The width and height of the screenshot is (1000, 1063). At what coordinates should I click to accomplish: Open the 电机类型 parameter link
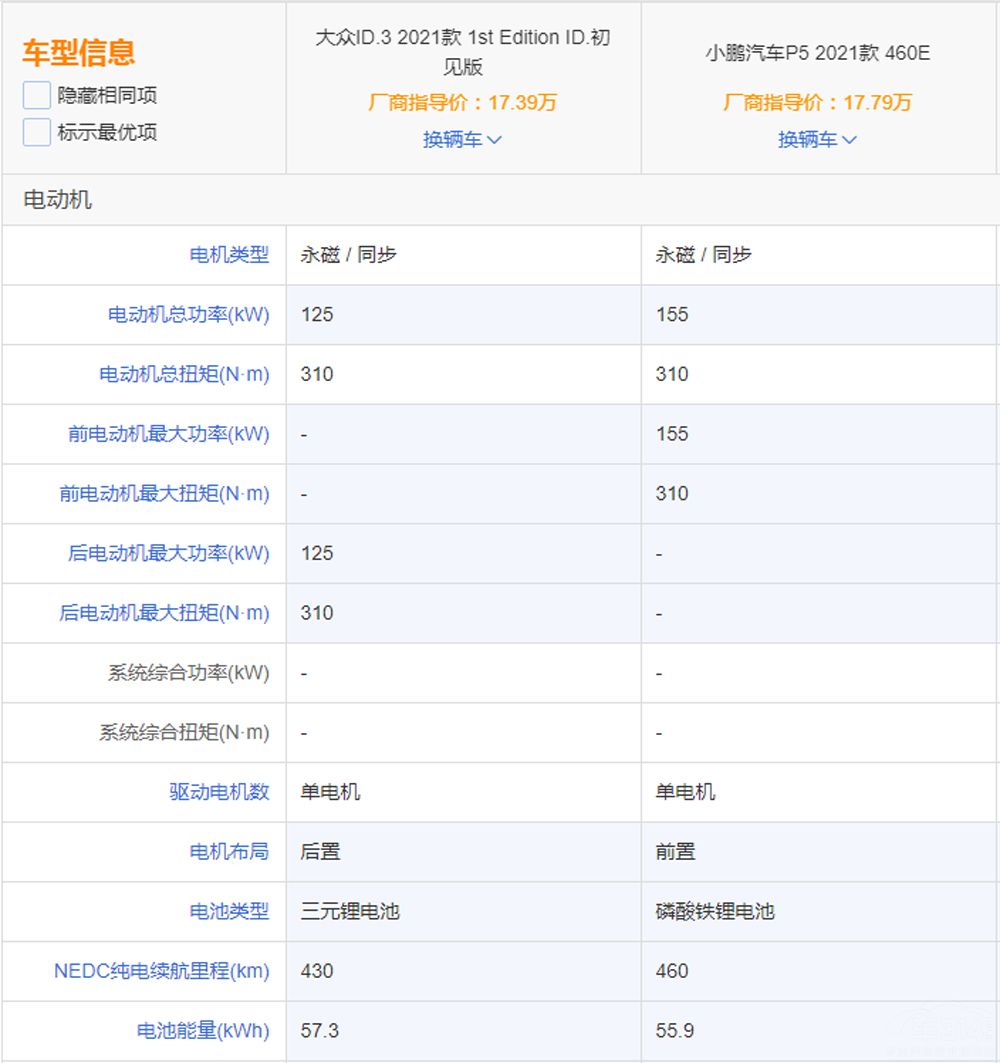coord(229,255)
